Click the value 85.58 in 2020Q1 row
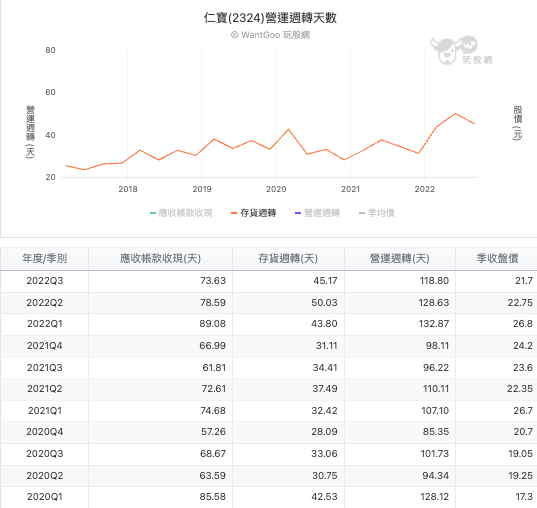 [x=213, y=497]
